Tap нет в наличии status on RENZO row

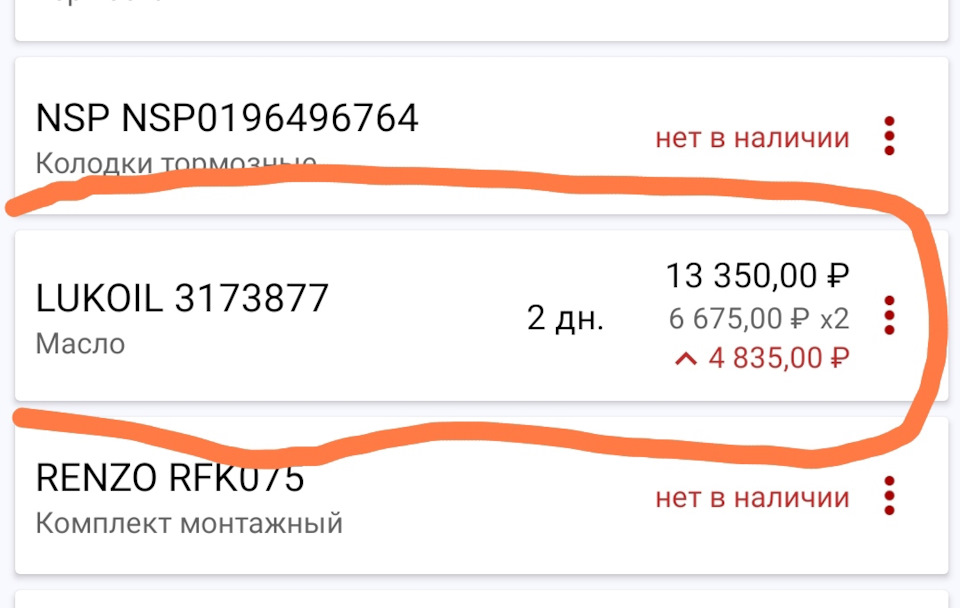pos(752,498)
